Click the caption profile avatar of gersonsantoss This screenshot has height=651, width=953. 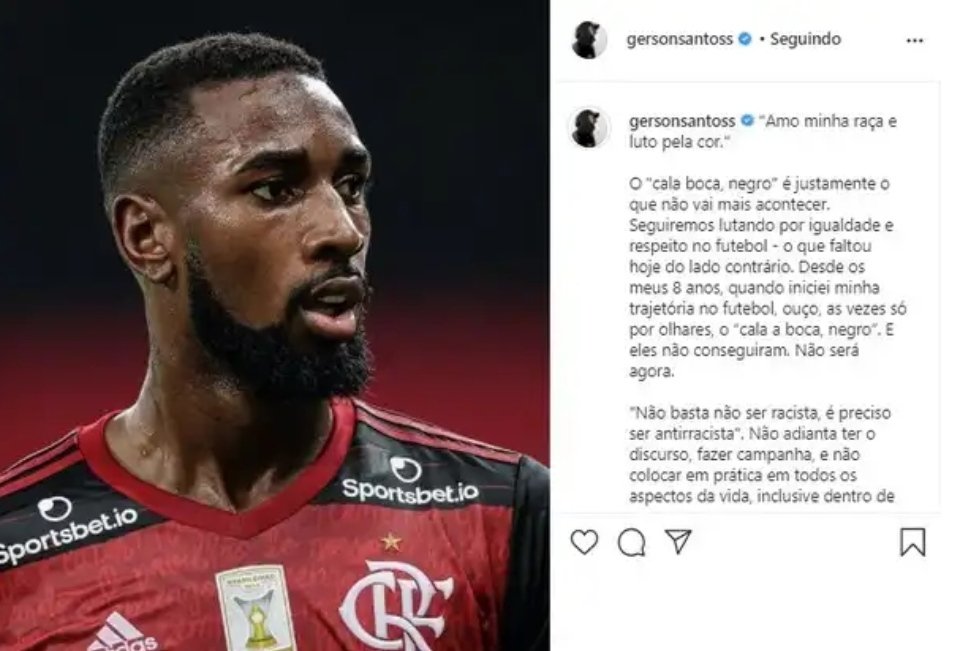588,128
